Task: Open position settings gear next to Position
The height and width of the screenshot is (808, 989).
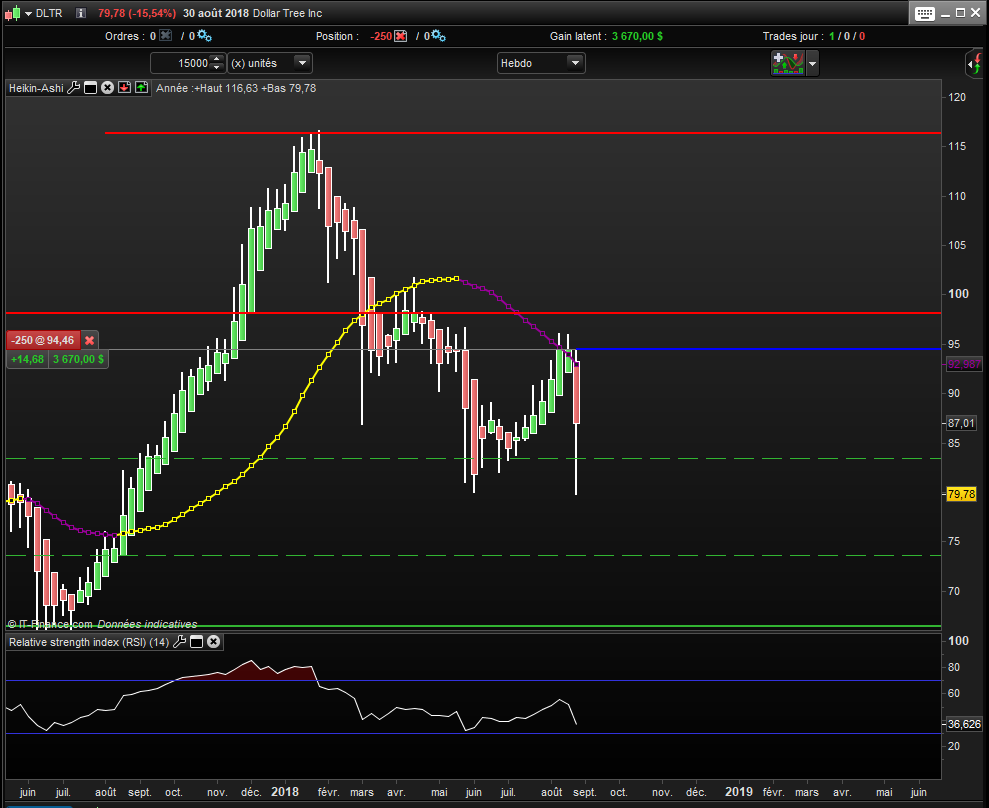Action: click(438, 36)
